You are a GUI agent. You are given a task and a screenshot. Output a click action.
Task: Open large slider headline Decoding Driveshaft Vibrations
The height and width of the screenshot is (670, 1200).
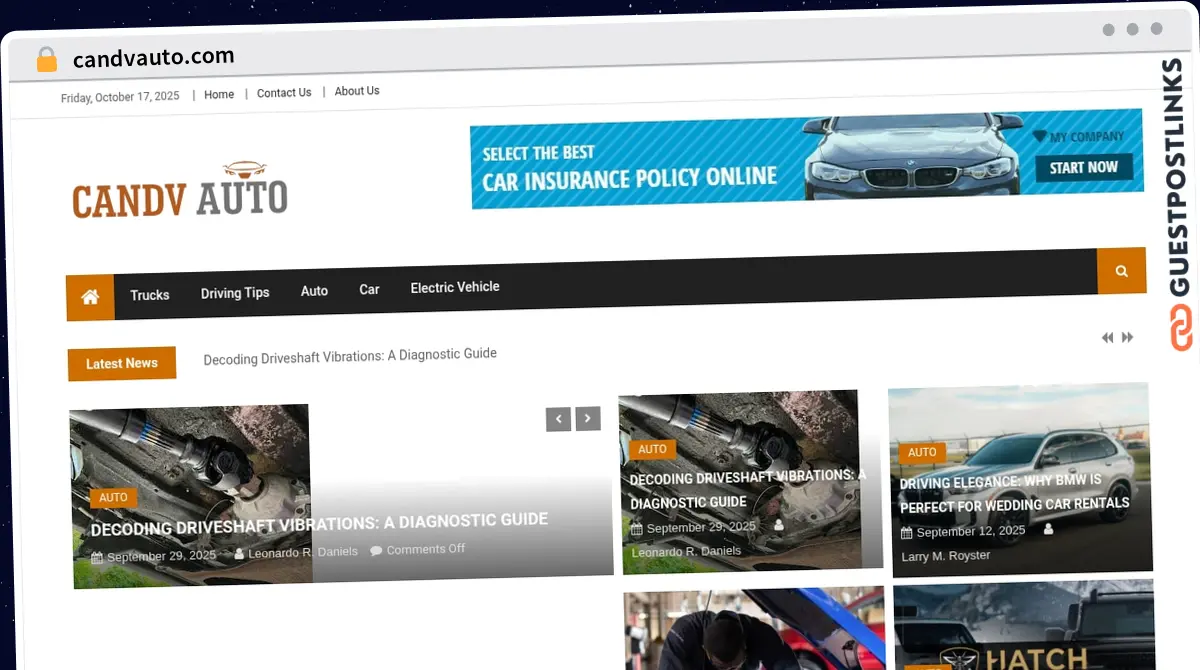319,524
